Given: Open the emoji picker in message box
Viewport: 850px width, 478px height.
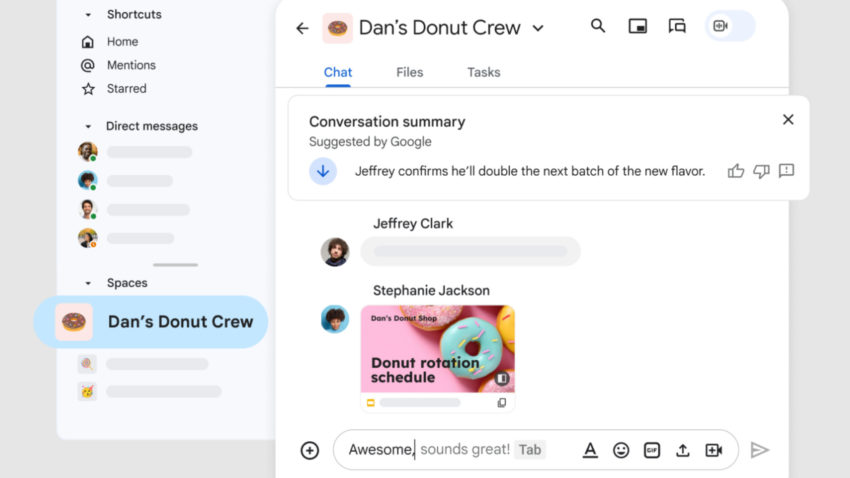Looking at the screenshot, I should point(621,450).
